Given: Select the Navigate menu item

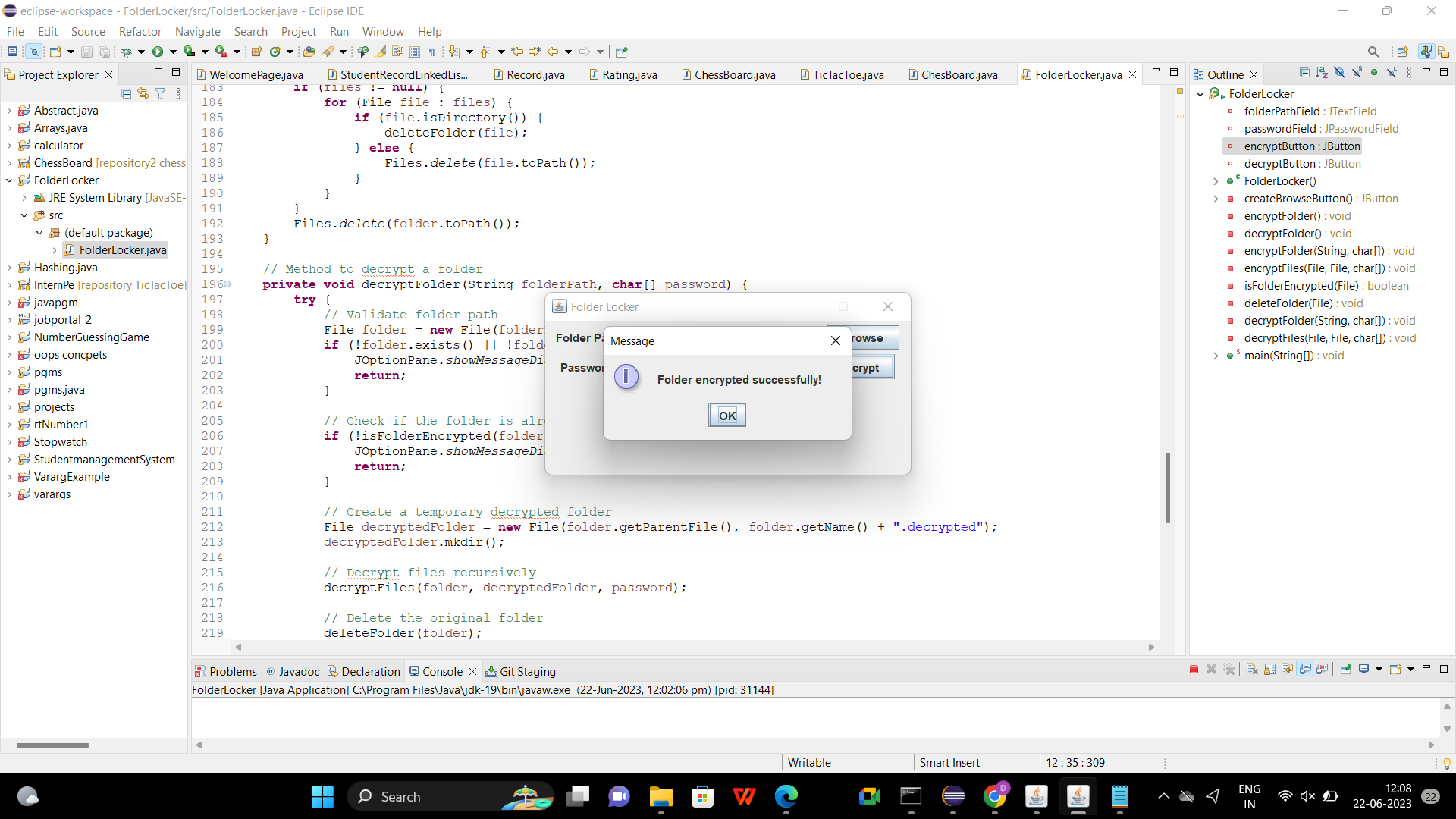Looking at the screenshot, I should (x=196, y=31).
